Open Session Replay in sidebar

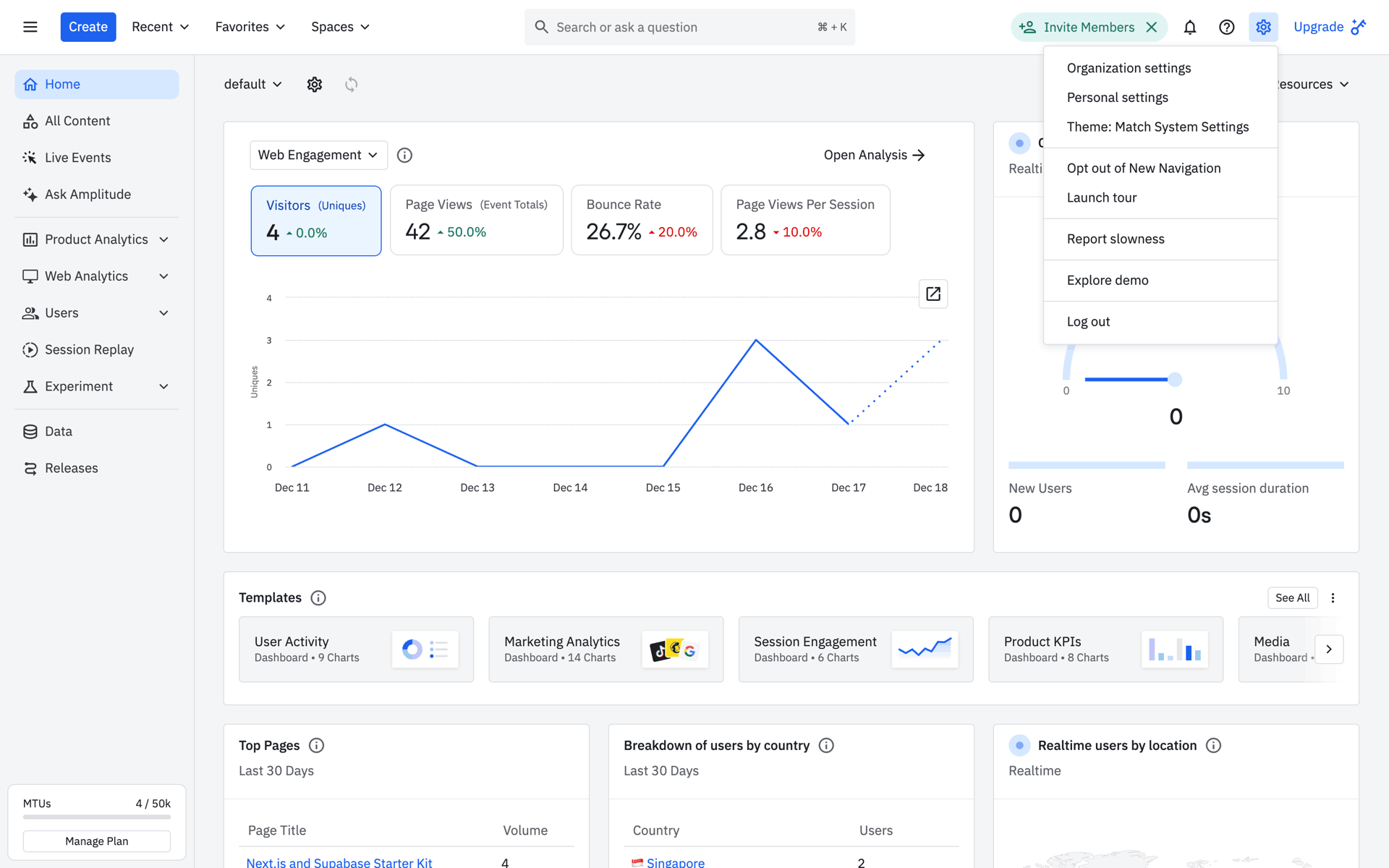(x=97, y=350)
